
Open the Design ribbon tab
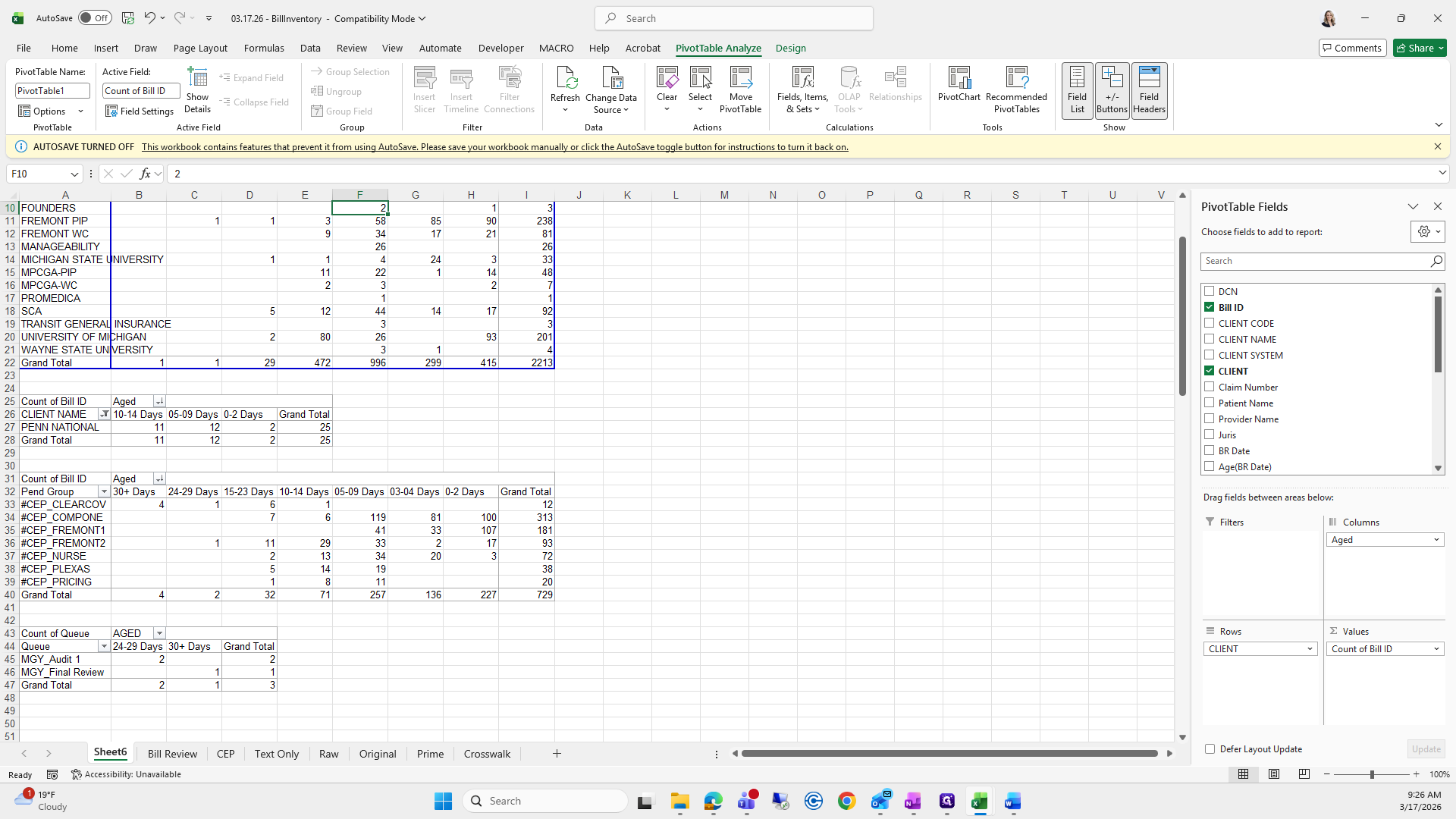[790, 48]
